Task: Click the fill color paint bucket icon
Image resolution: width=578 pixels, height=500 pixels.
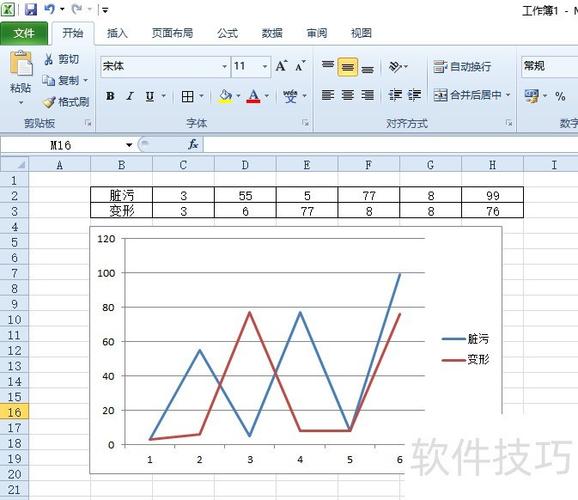Action: coord(226,97)
